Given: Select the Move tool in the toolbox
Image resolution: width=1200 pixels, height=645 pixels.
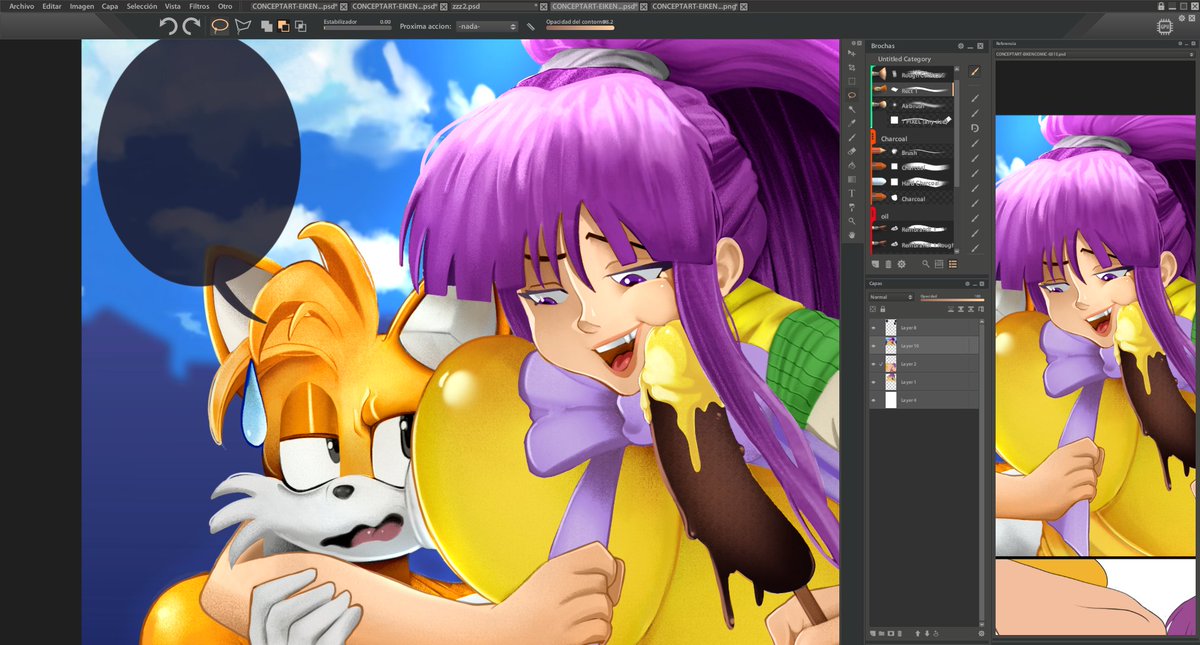Looking at the screenshot, I should click(852, 53).
